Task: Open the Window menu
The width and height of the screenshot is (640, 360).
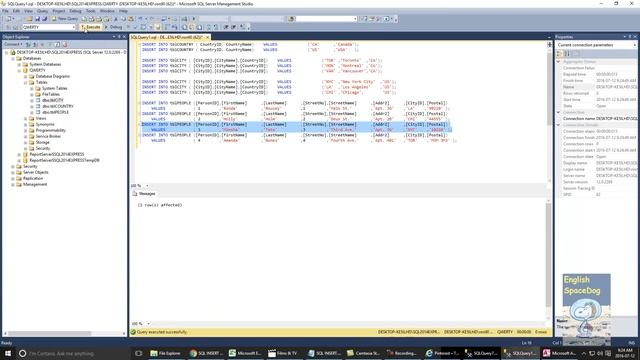Action: [x=107, y=11]
